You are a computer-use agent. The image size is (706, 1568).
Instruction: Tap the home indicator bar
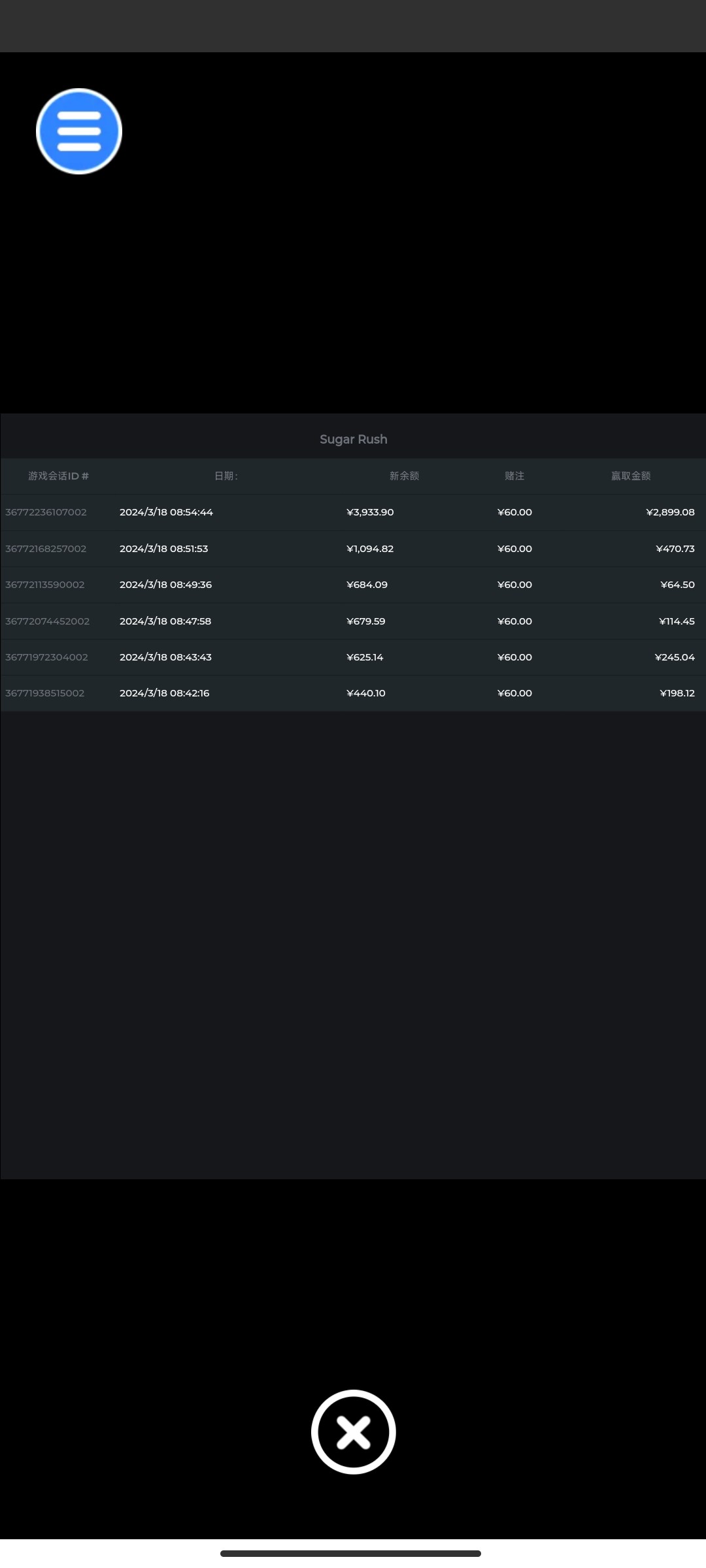[x=350, y=1553]
